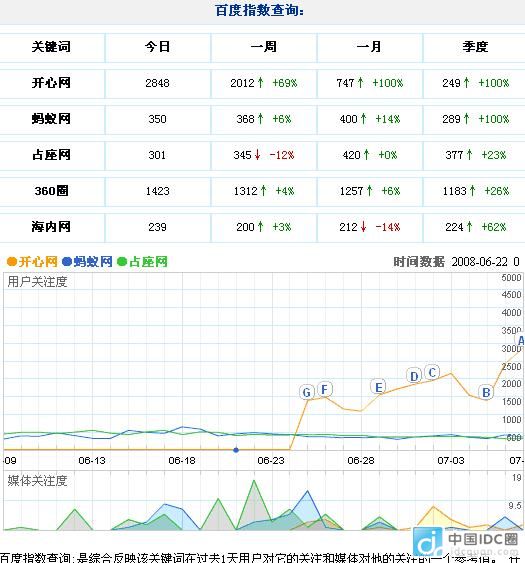Click the 海内网 keyword in table
This screenshot has width=525, height=563.
[51, 227]
